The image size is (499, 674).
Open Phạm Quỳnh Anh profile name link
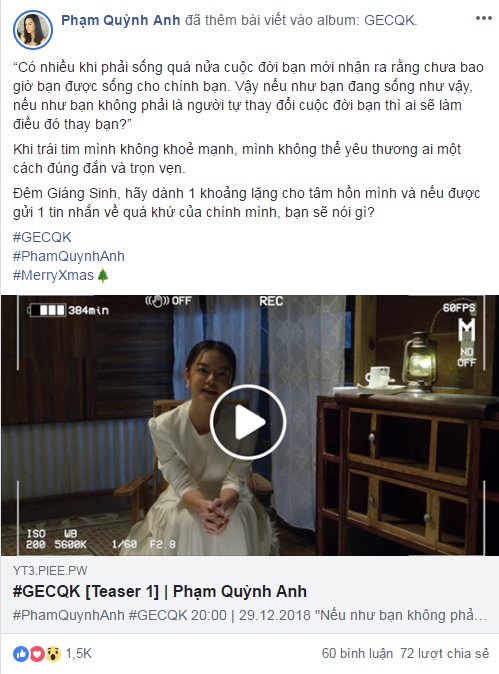pos(121,20)
